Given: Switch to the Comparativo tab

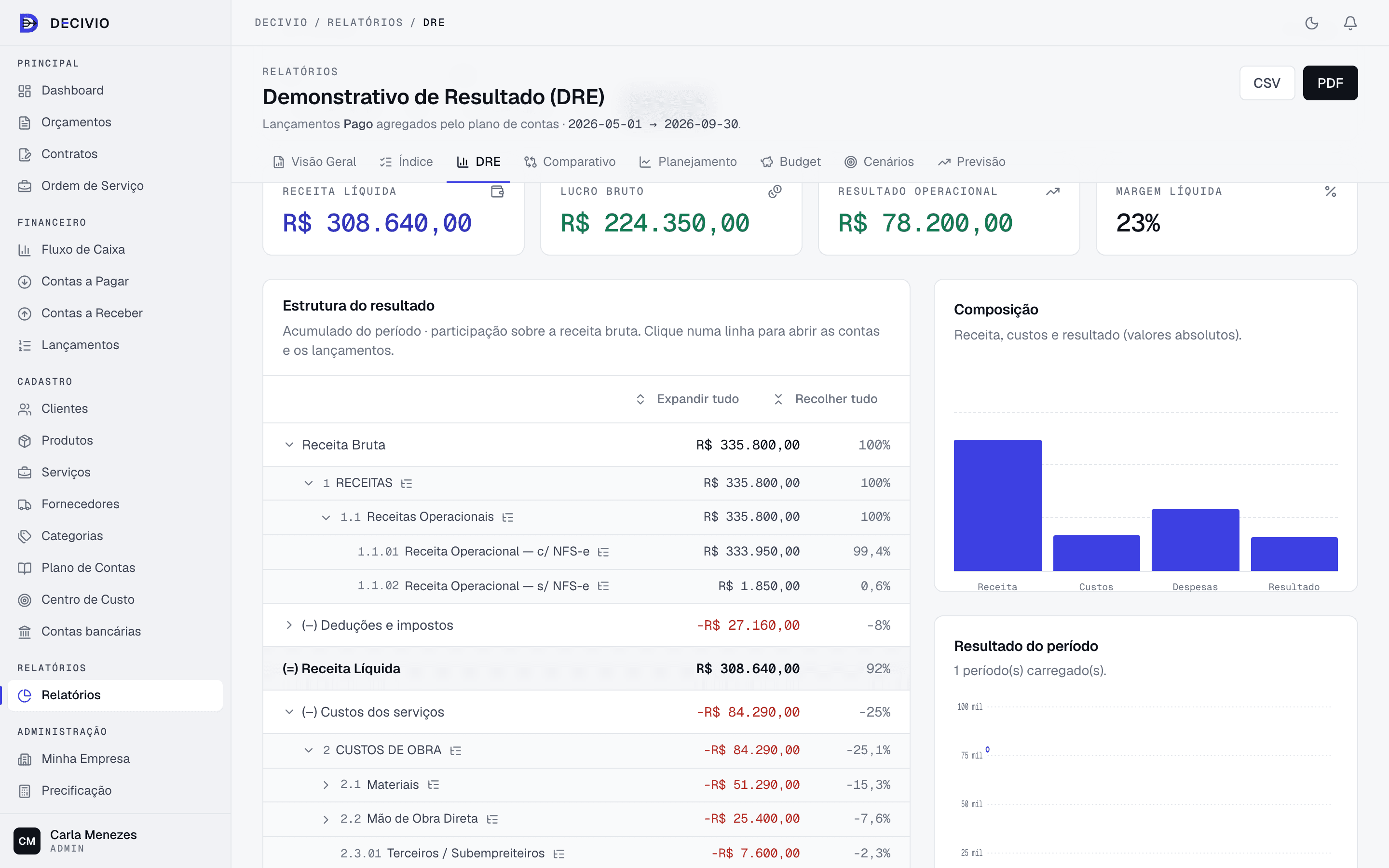Looking at the screenshot, I should 570,162.
